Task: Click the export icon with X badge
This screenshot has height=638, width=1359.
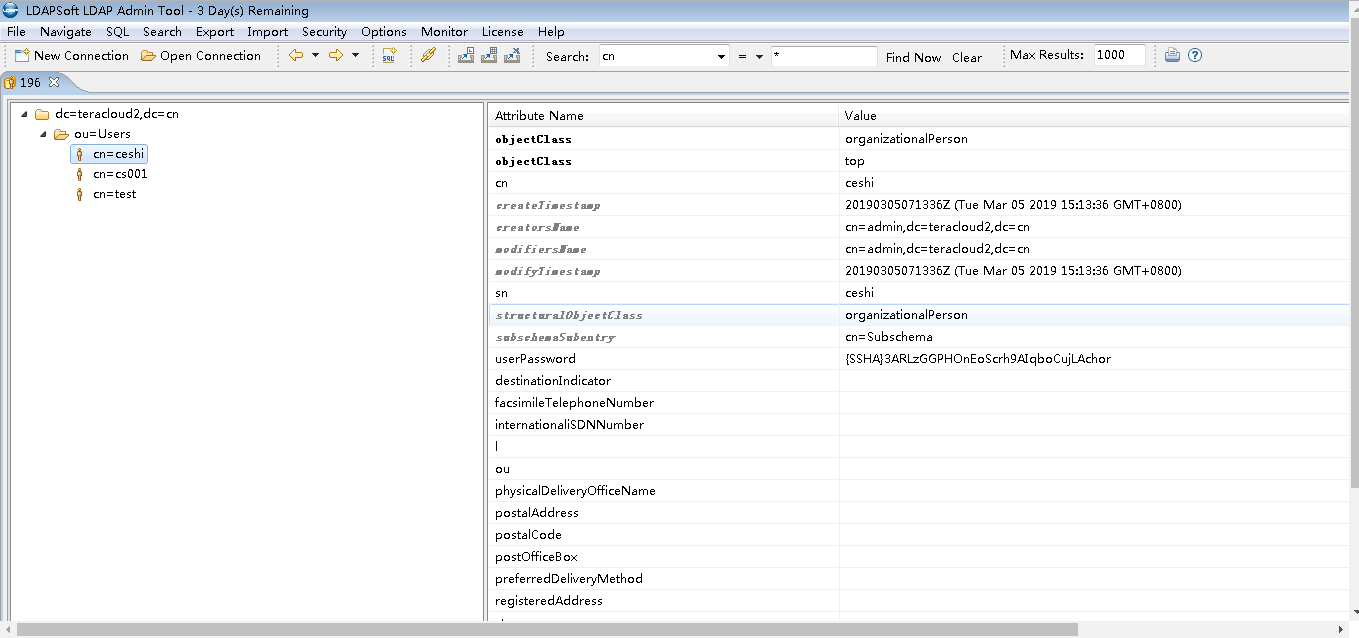Action: point(512,56)
